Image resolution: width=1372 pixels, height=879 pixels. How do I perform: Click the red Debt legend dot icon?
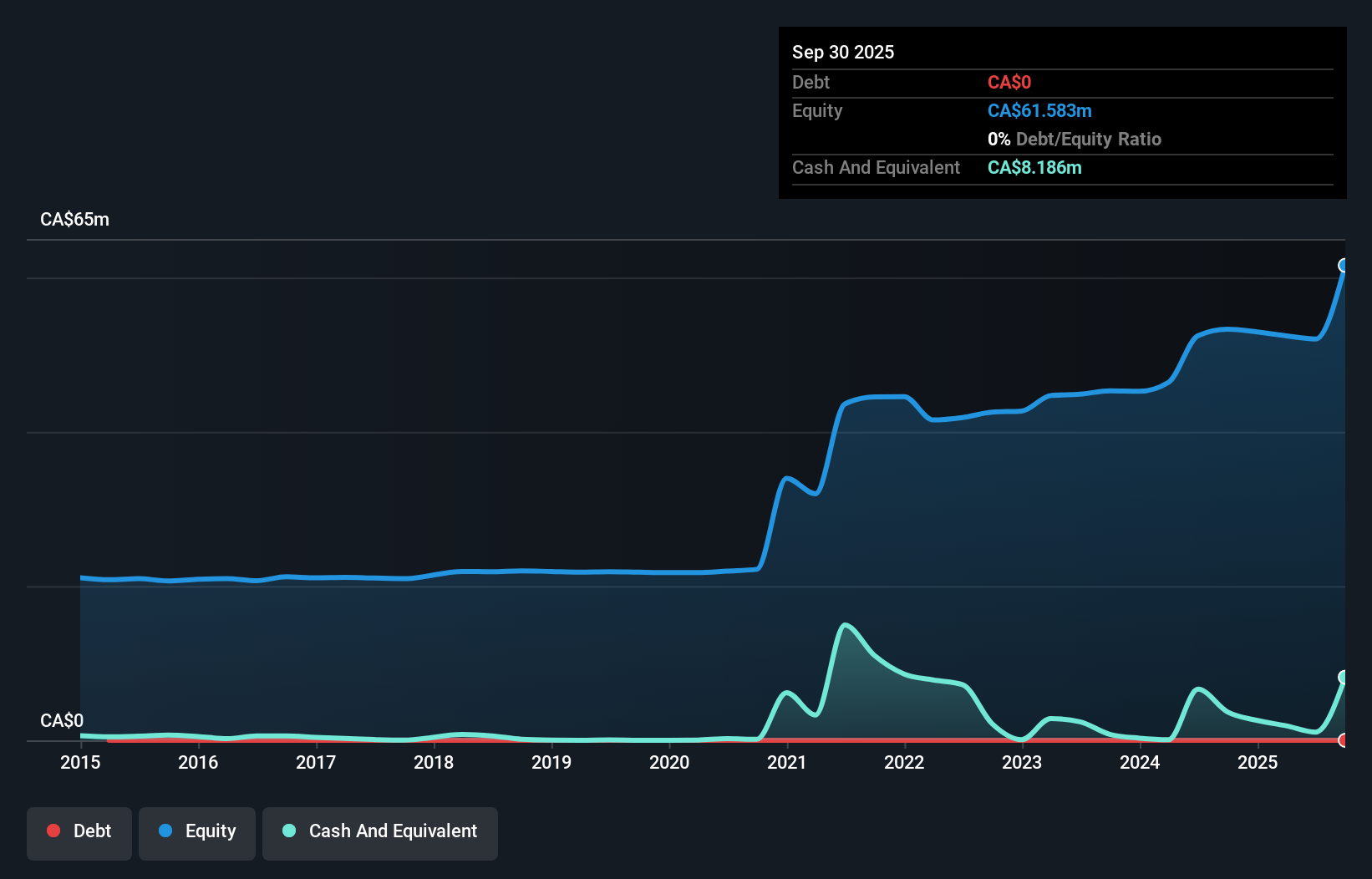coord(53,831)
